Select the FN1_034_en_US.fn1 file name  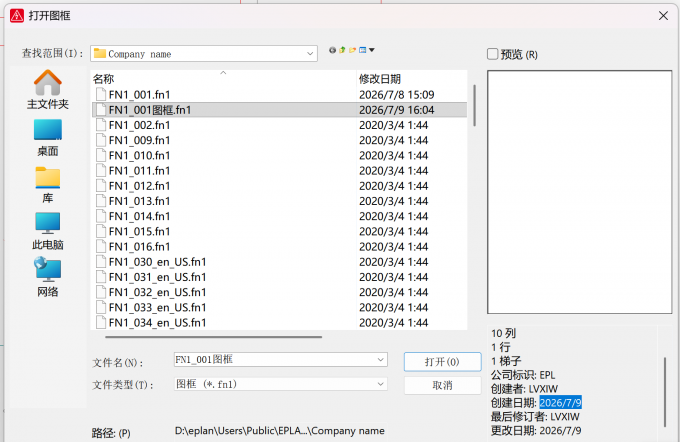157,323
